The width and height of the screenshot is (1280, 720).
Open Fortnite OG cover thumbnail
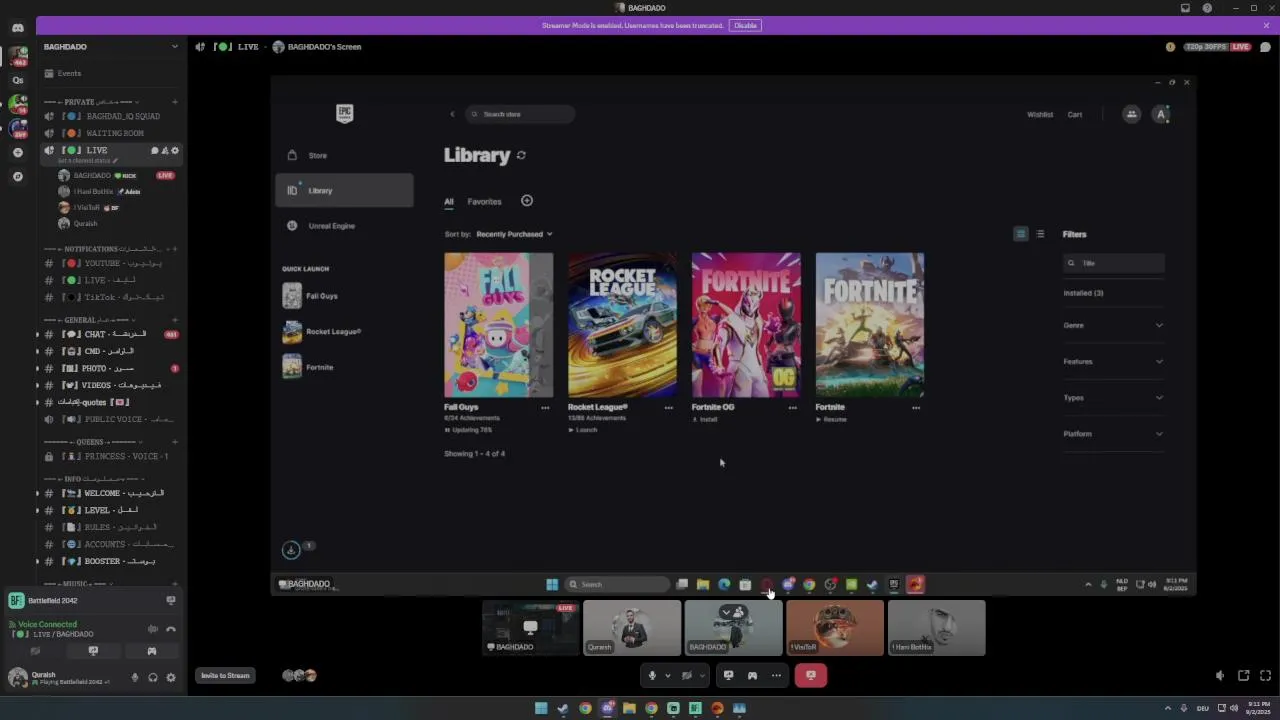tap(746, 325)
